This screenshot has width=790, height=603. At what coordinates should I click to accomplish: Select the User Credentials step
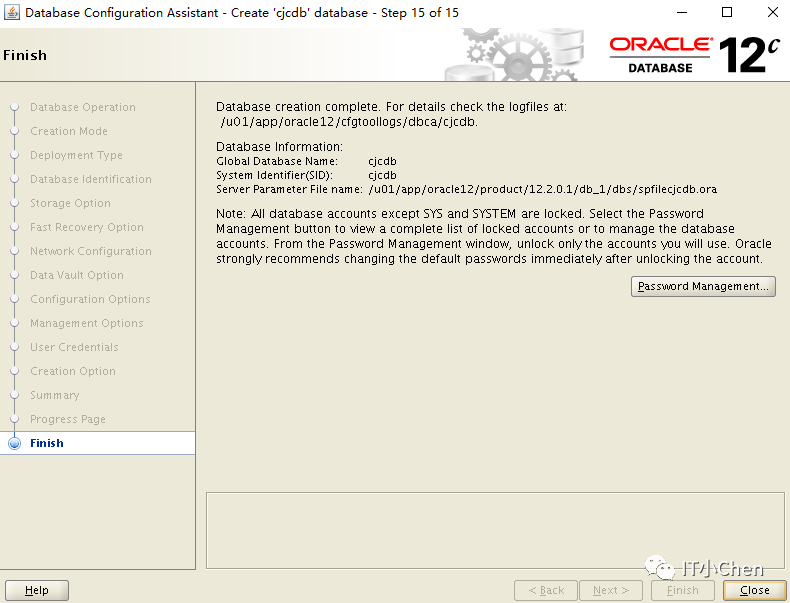tap(74, 347)
